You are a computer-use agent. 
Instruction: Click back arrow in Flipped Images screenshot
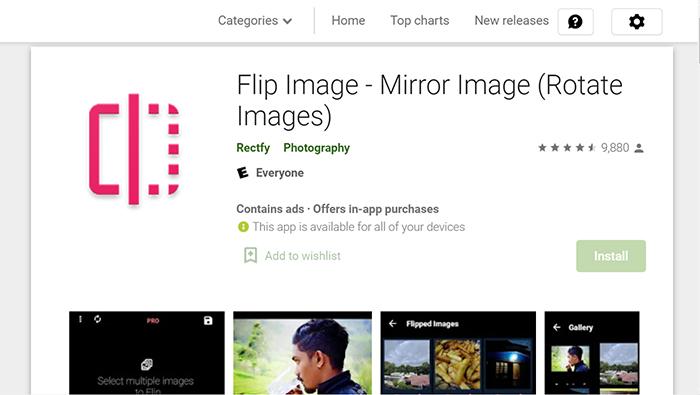pos(392,324)
